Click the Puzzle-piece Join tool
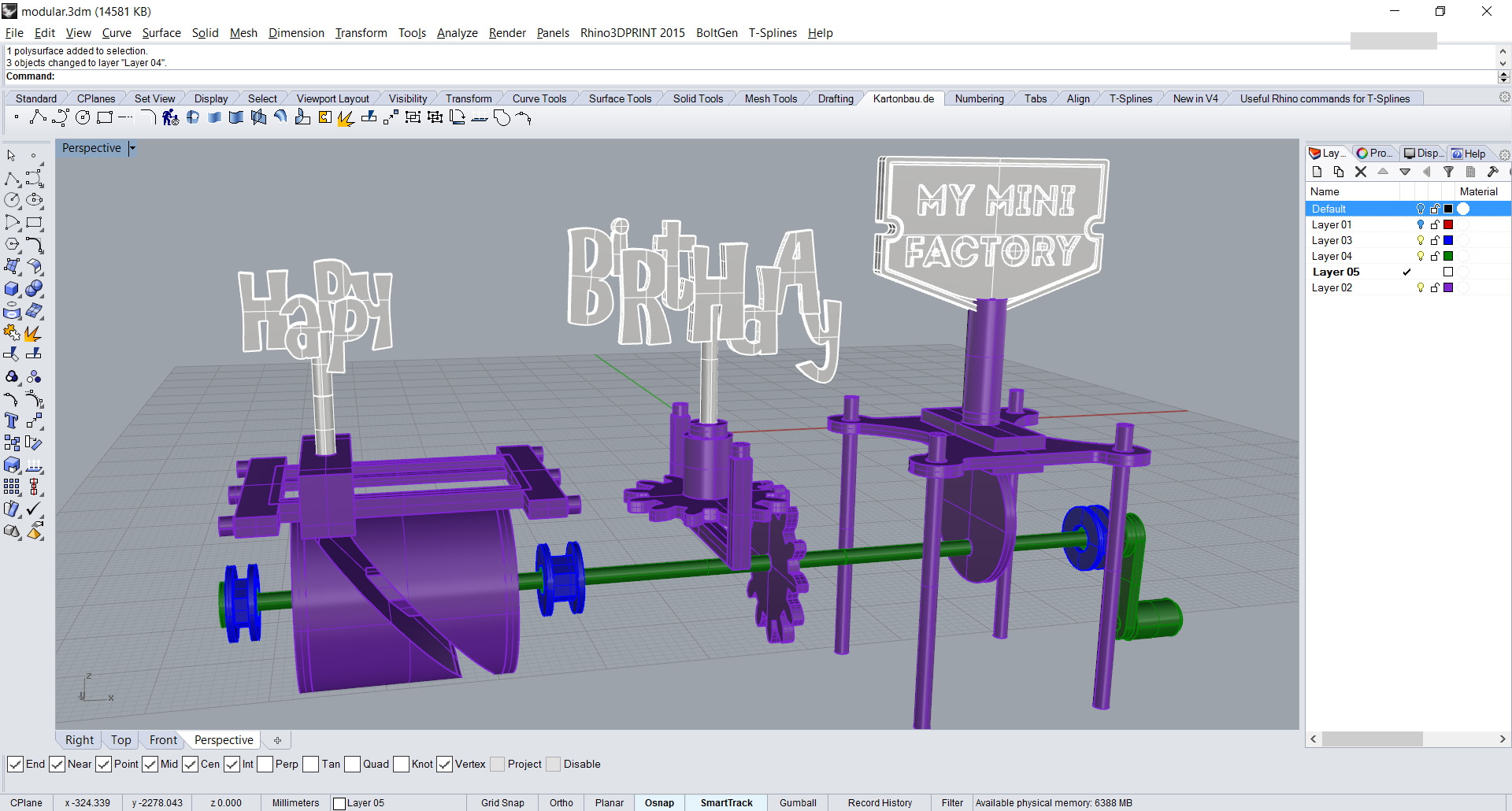1512x811 pixels. [x=12, y=333]
